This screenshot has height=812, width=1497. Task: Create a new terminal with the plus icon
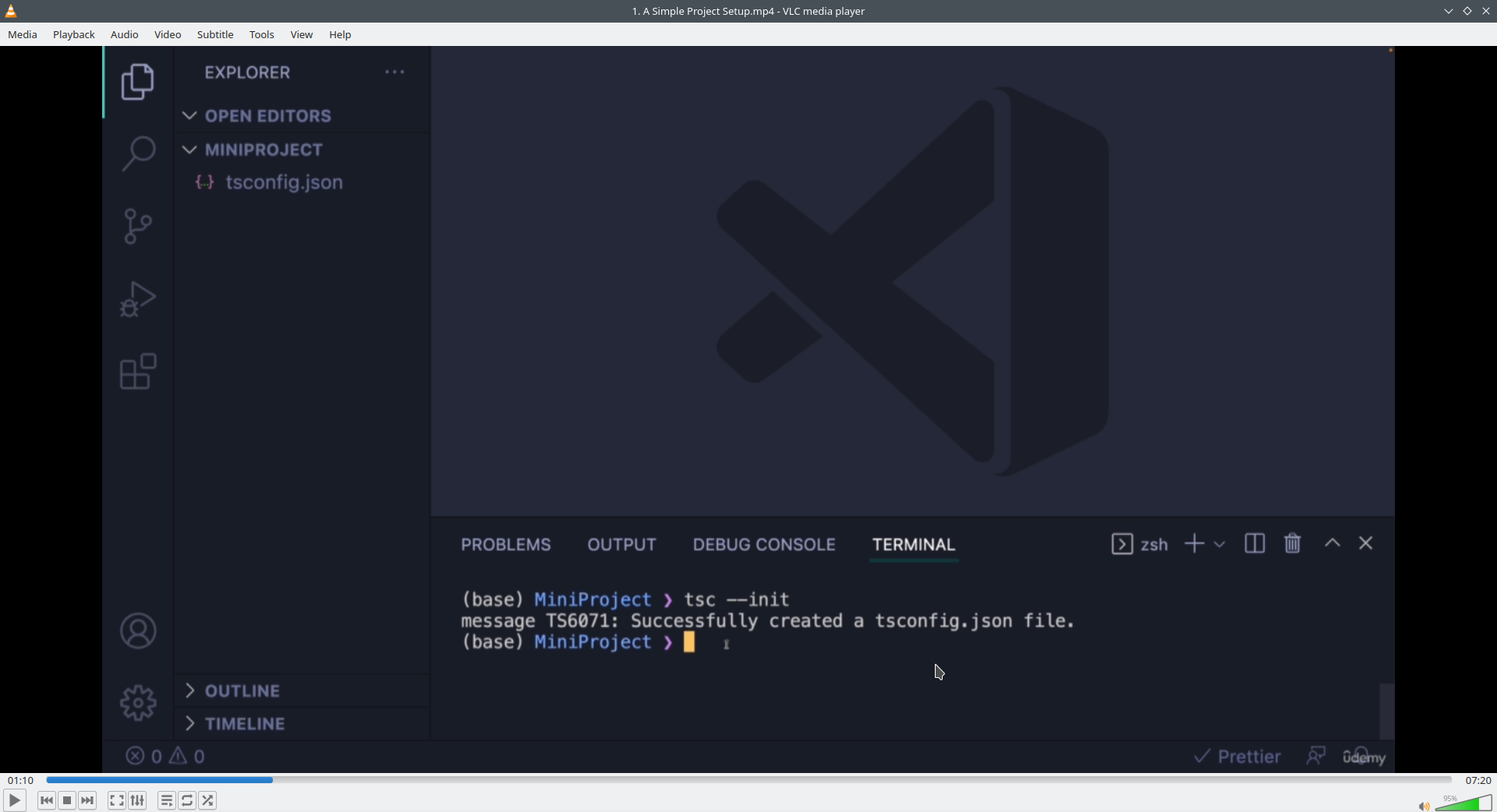coord(1194,544)
